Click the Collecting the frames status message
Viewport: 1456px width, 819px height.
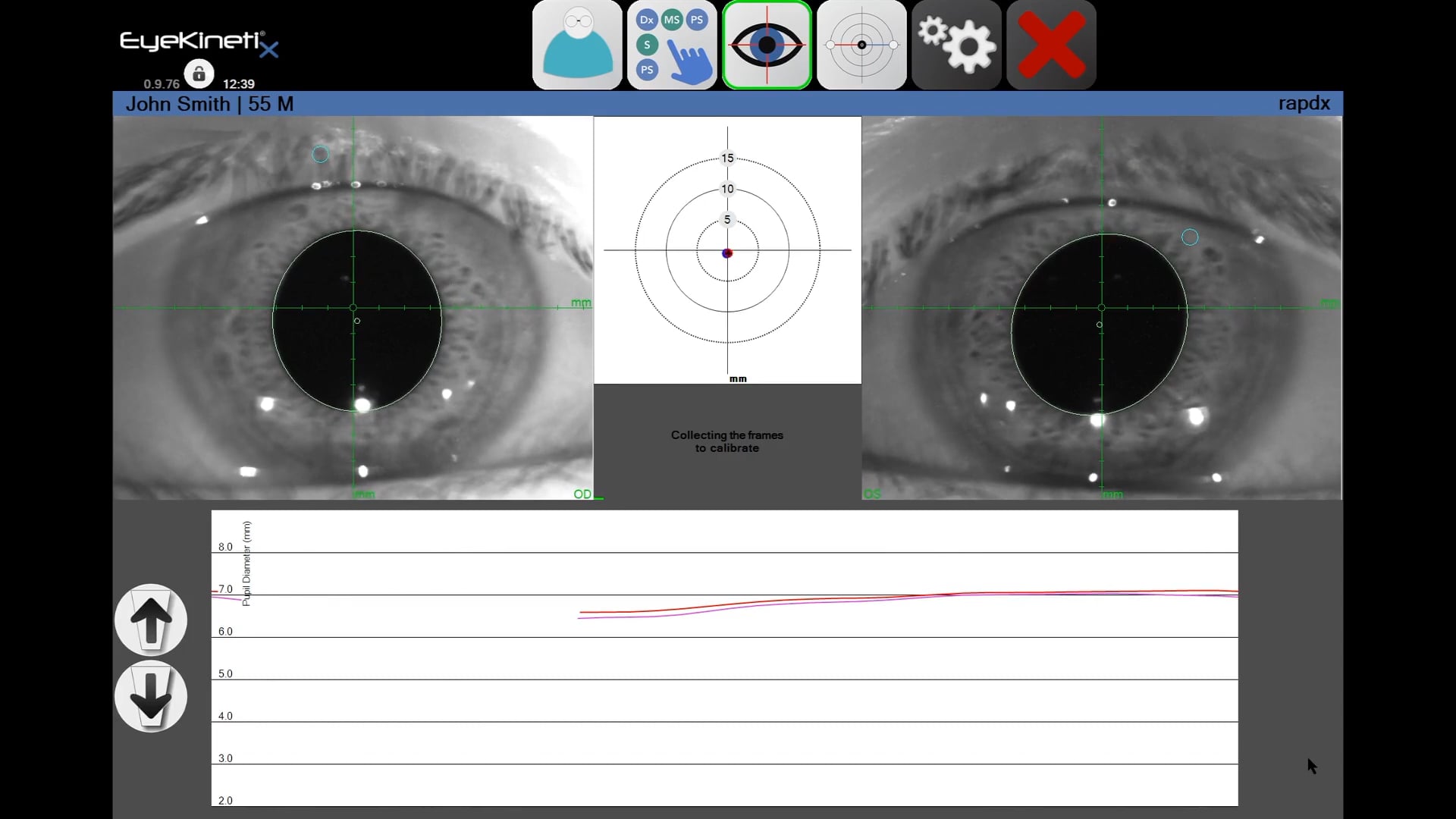[726, 441]
